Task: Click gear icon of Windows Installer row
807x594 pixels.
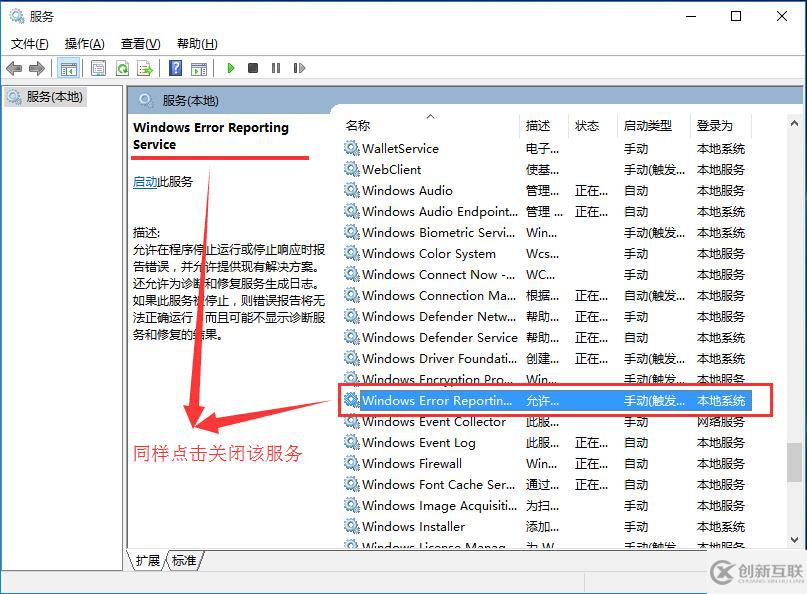Action: coord(352,526)
